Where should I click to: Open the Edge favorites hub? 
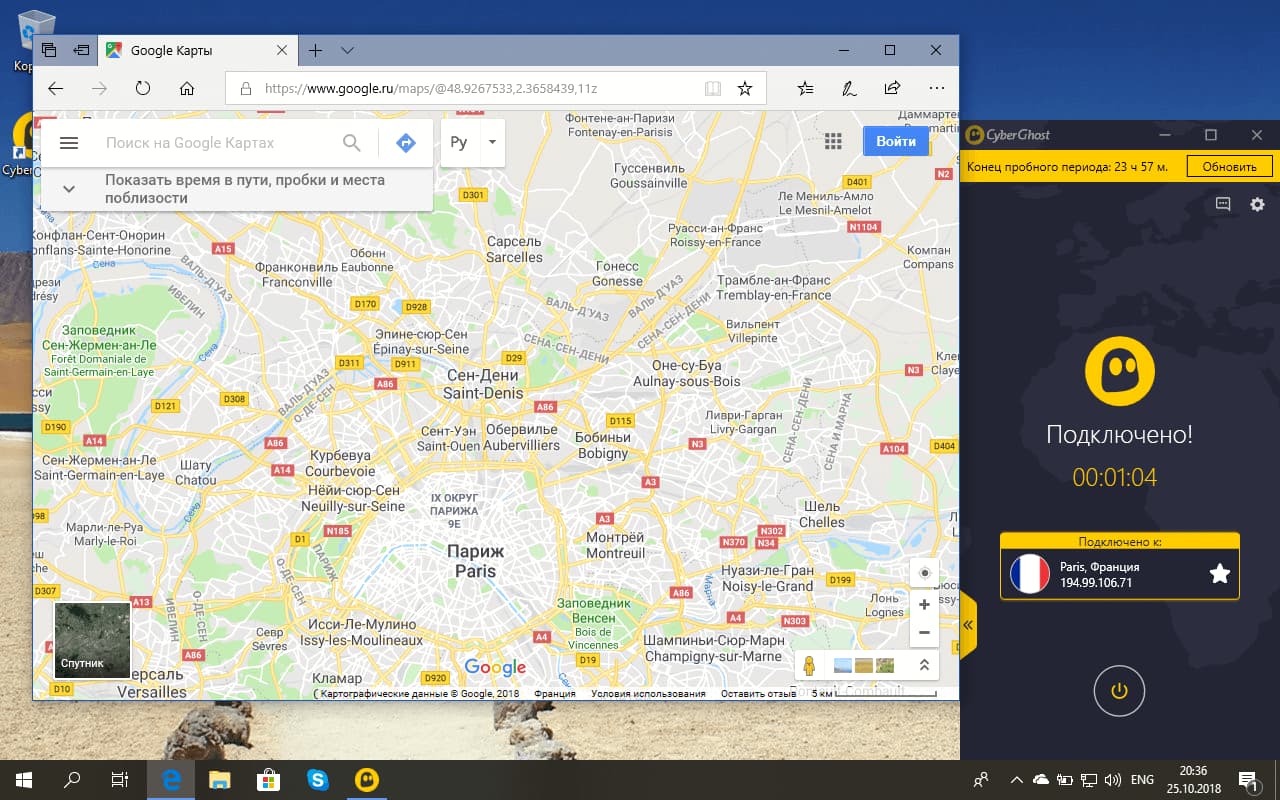[x=806, y=88]
